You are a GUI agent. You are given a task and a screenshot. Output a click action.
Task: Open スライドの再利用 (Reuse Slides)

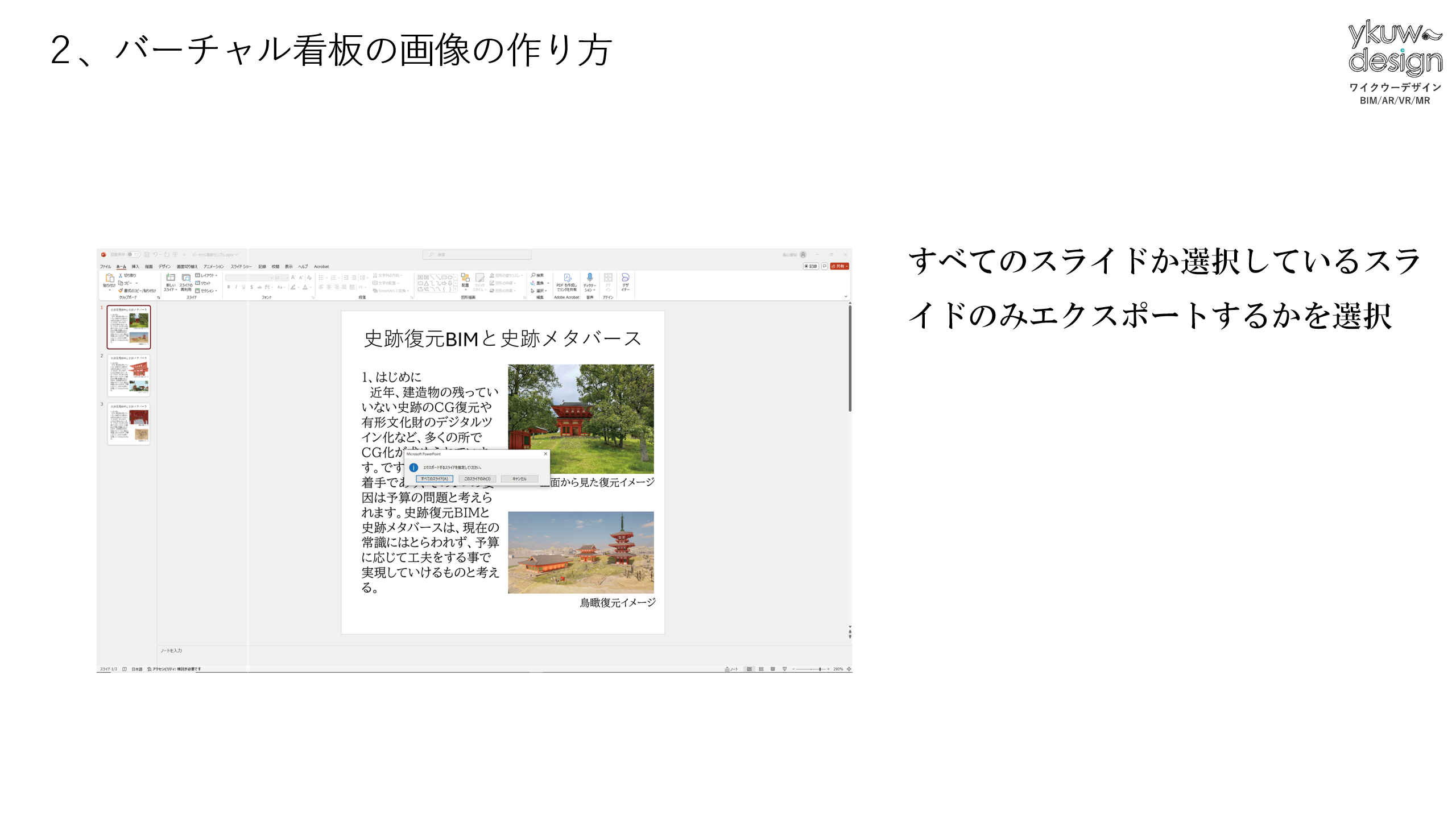[186, 278]
